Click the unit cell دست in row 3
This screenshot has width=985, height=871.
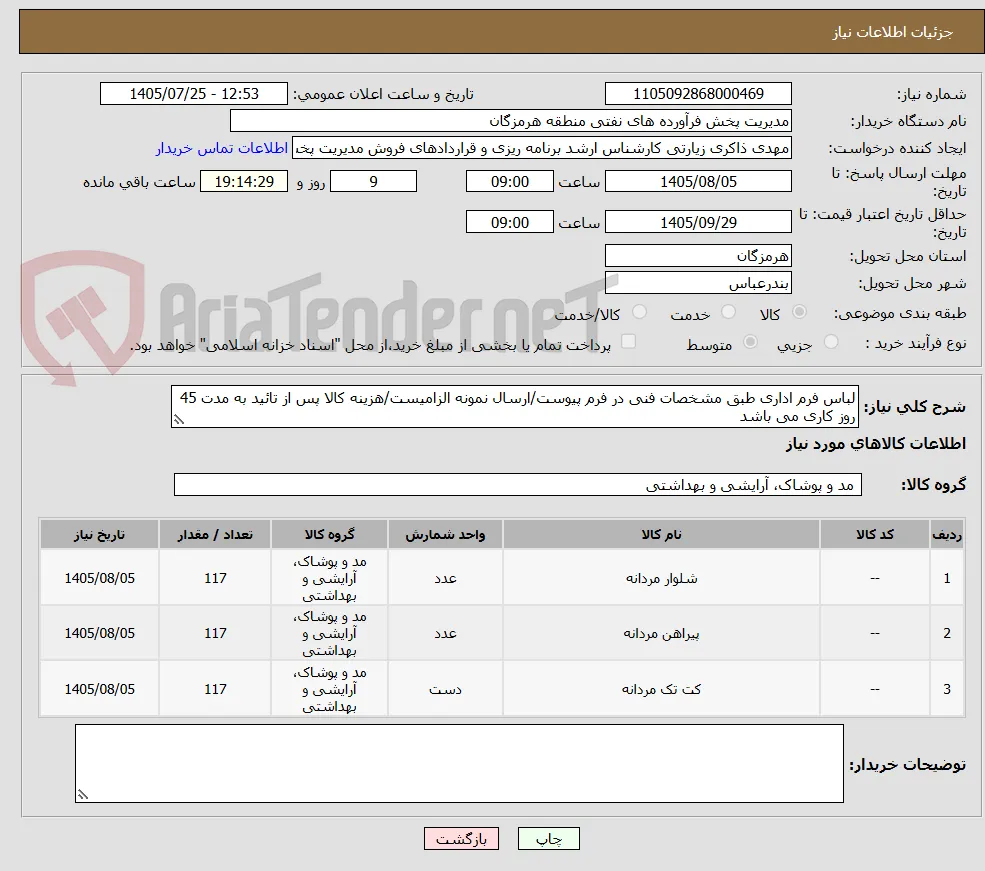[445, 689]
